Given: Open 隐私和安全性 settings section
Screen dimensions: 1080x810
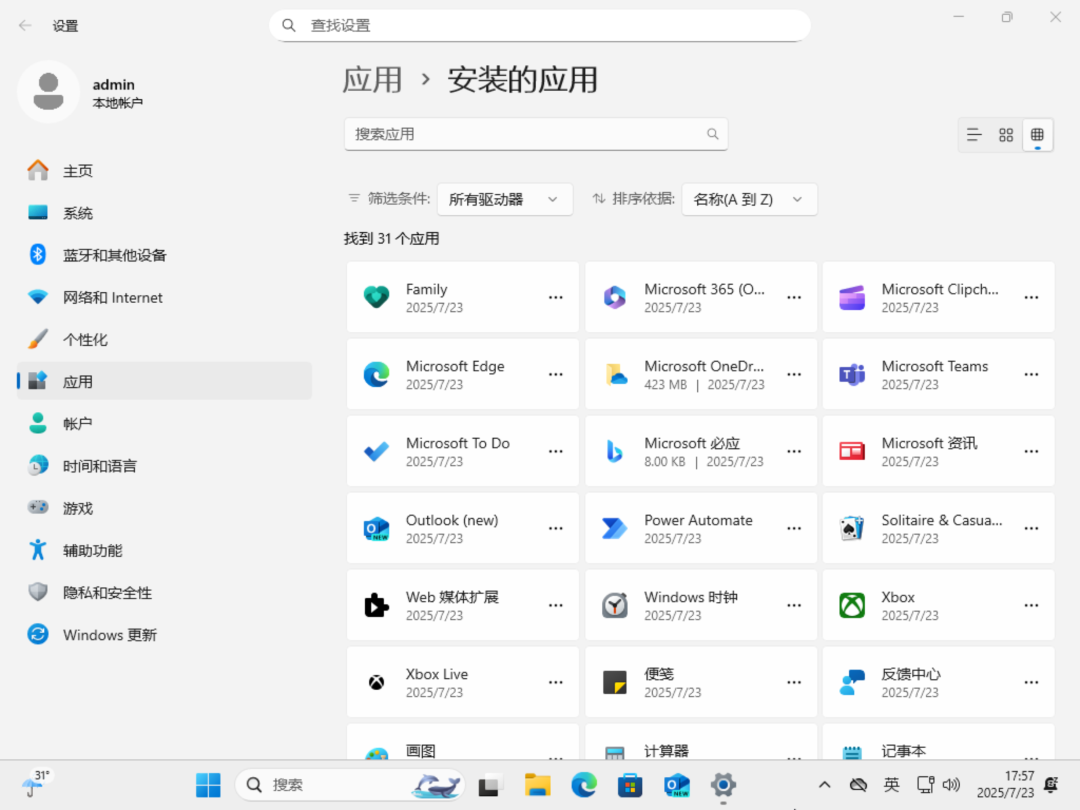Looking at the screenshot, I should 164,592.
